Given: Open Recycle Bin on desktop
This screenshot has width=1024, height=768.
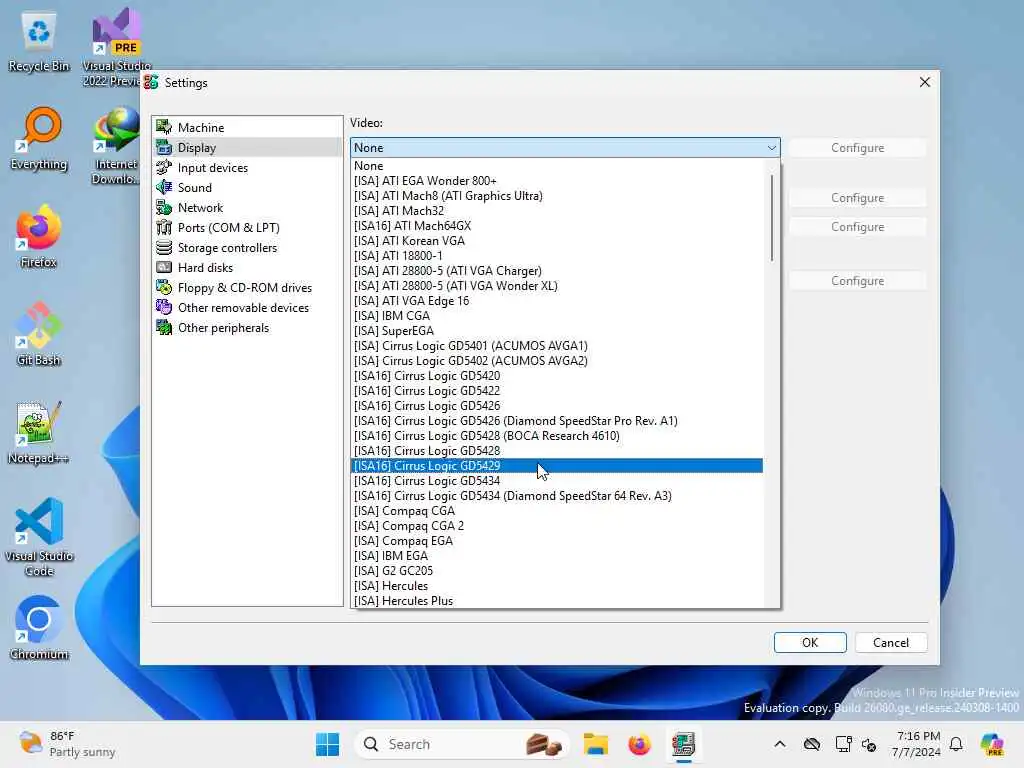Looking at the screenshot, I should pos(39,41).
